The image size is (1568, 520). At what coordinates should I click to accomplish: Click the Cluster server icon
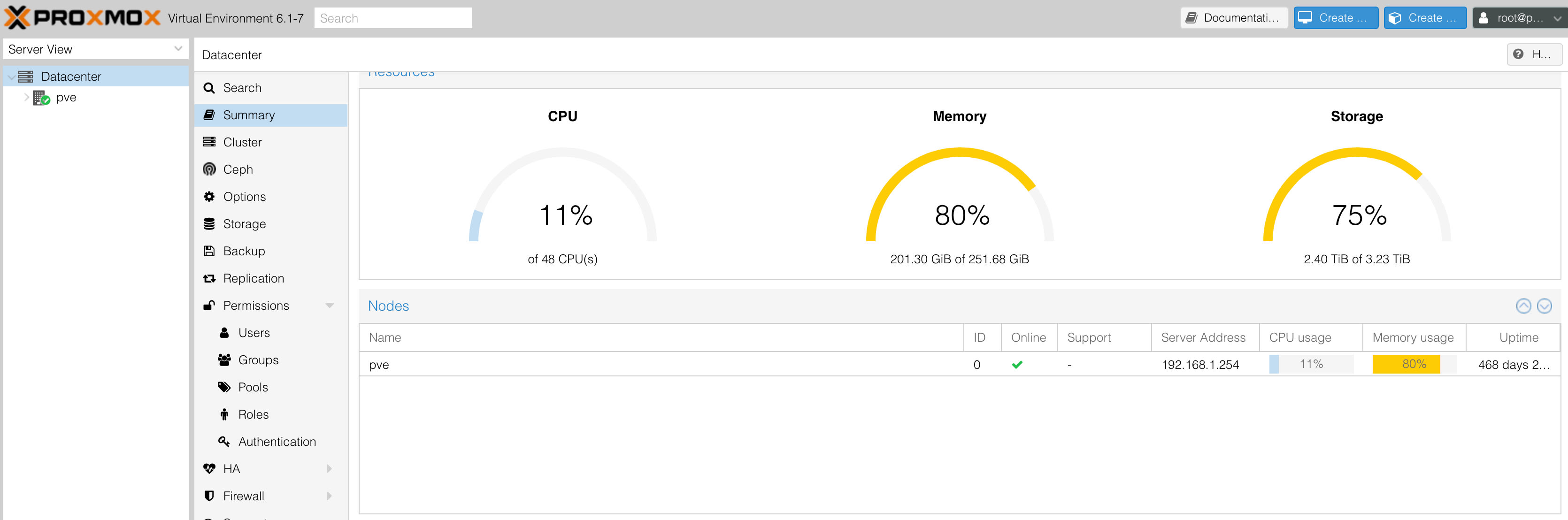(x=209, y=142)
